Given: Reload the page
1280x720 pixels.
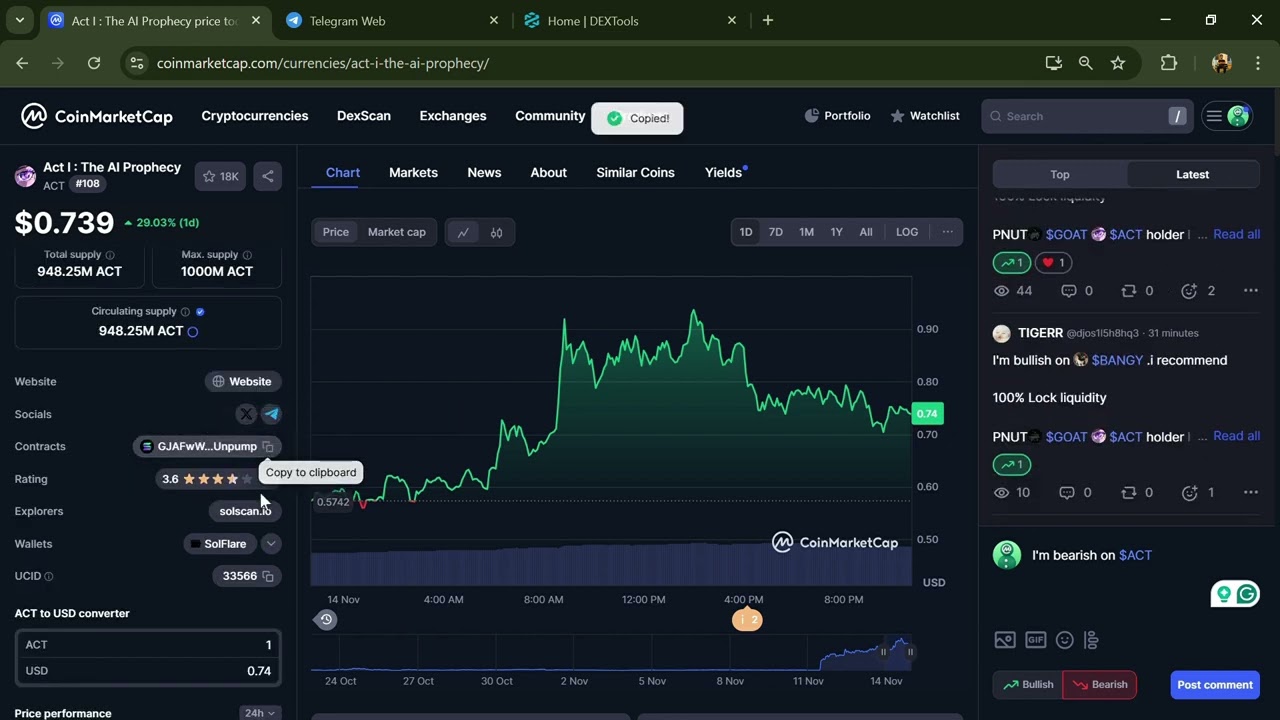Looking at the screenshot, I should 94,63.
